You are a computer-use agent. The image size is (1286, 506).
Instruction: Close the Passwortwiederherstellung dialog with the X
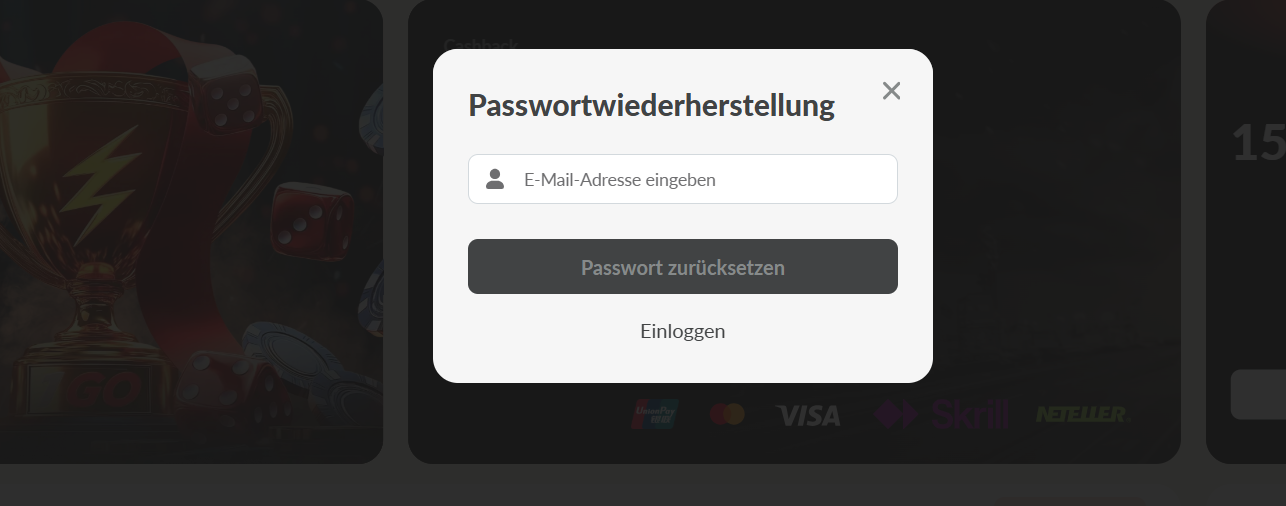click(x=891, y=91)
